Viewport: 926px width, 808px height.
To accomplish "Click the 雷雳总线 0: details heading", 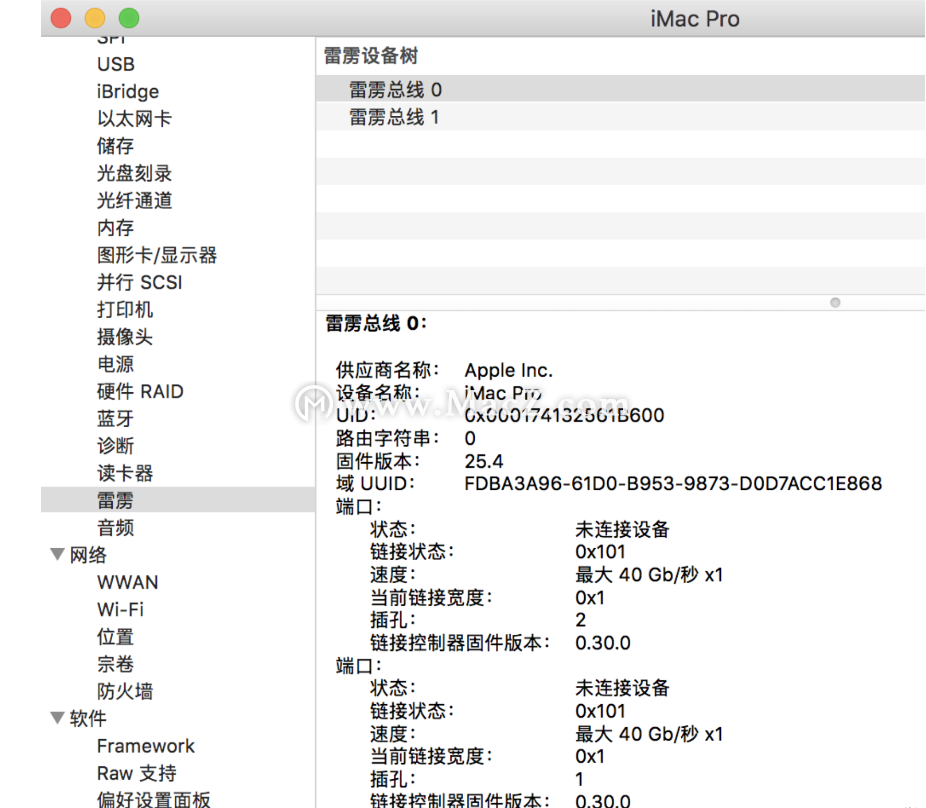I will point(376,323).
